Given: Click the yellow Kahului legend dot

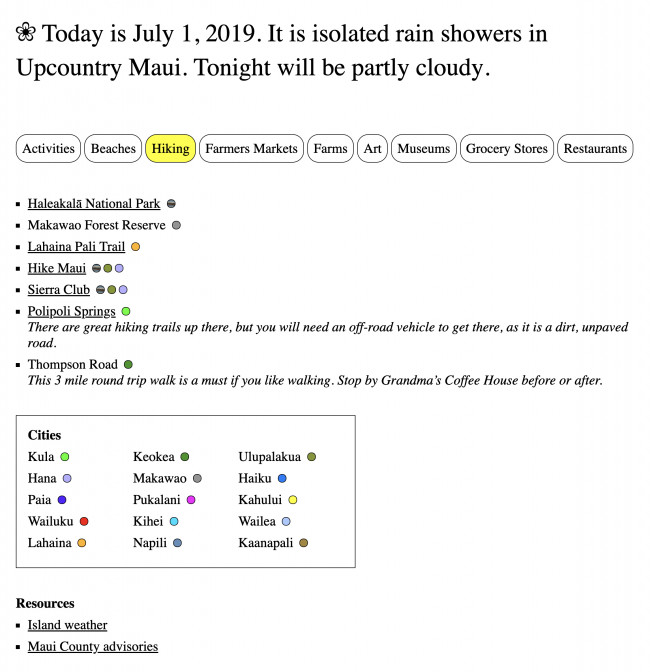Looking at the screenshot, I should point(293,500).
